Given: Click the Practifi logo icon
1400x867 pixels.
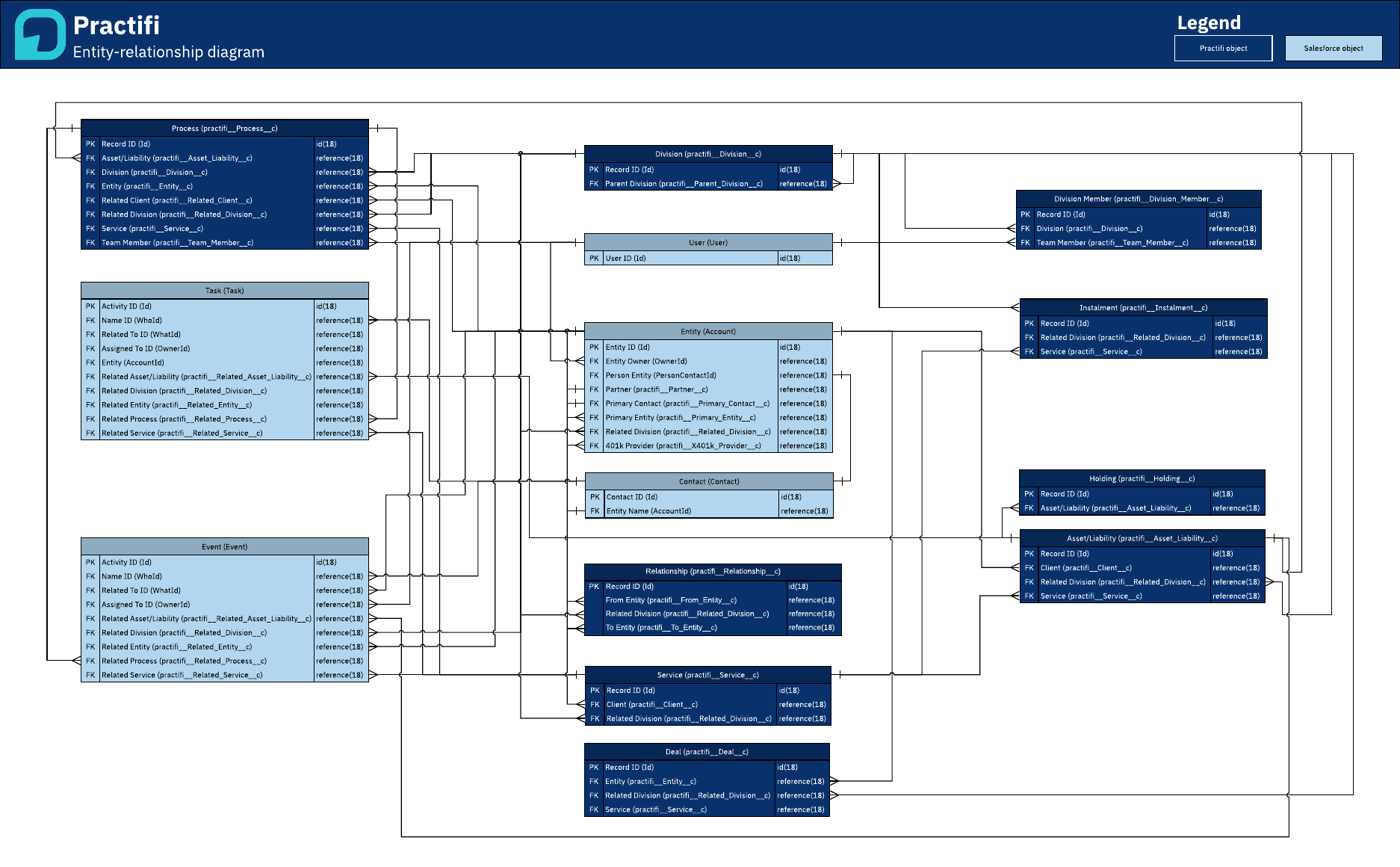Looking at the screenshot, I should 40,34.
